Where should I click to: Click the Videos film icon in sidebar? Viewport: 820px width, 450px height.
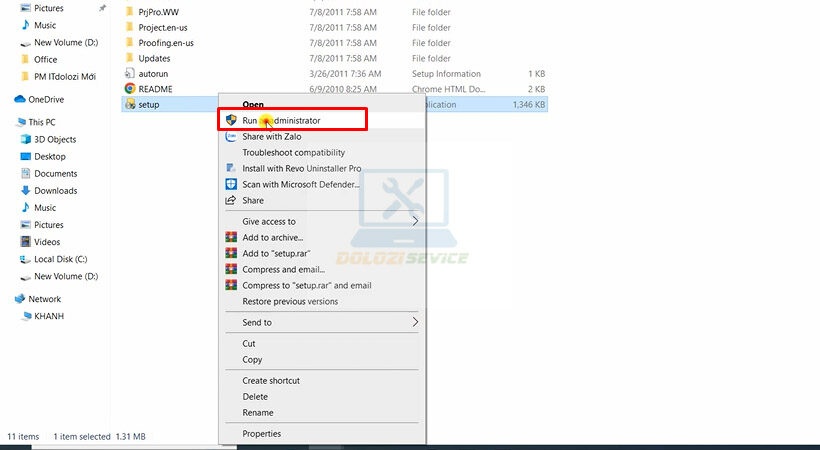(26, 242)
